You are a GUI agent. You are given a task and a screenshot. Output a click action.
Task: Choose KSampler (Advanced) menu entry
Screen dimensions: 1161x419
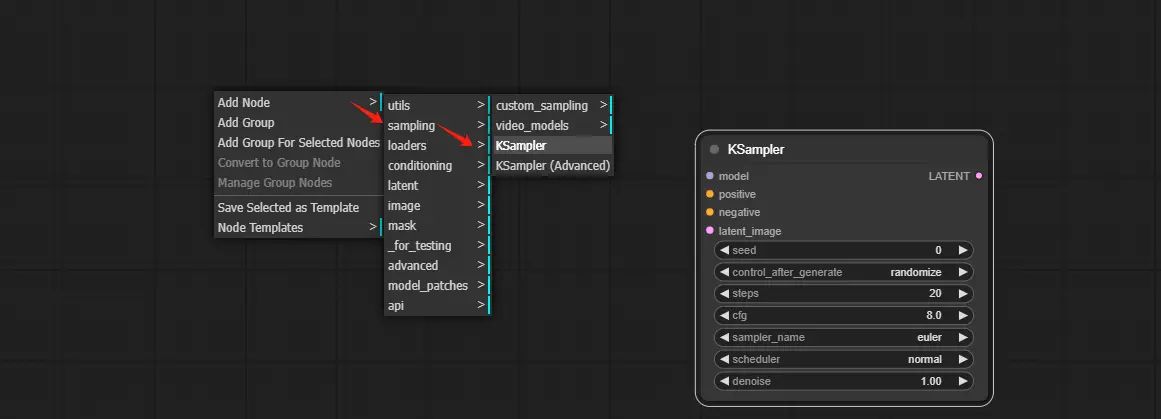(x=552, y=166)
